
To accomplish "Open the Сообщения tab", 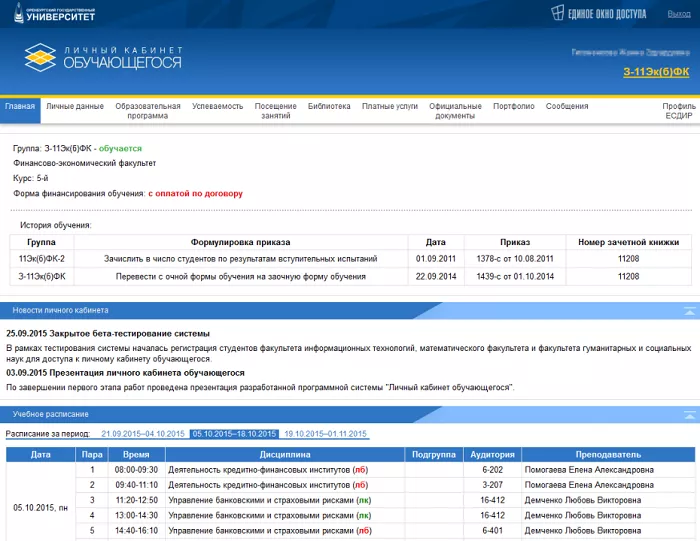I will [x=567, y=106].
